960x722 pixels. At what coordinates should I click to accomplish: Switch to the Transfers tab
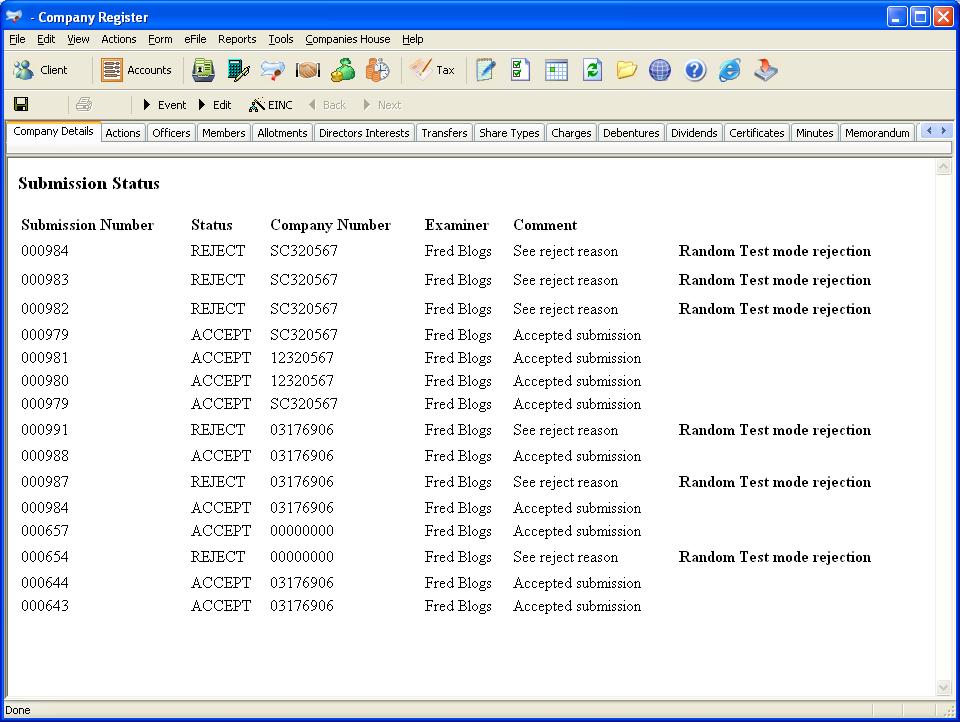[444, 133]
